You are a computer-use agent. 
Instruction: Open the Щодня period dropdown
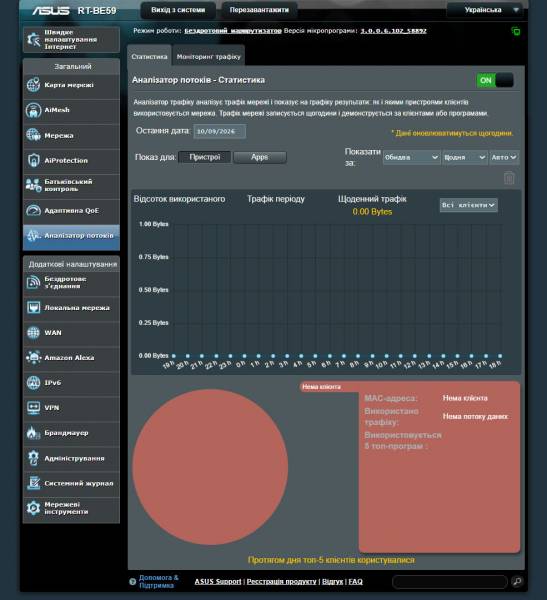click(465, 157)
